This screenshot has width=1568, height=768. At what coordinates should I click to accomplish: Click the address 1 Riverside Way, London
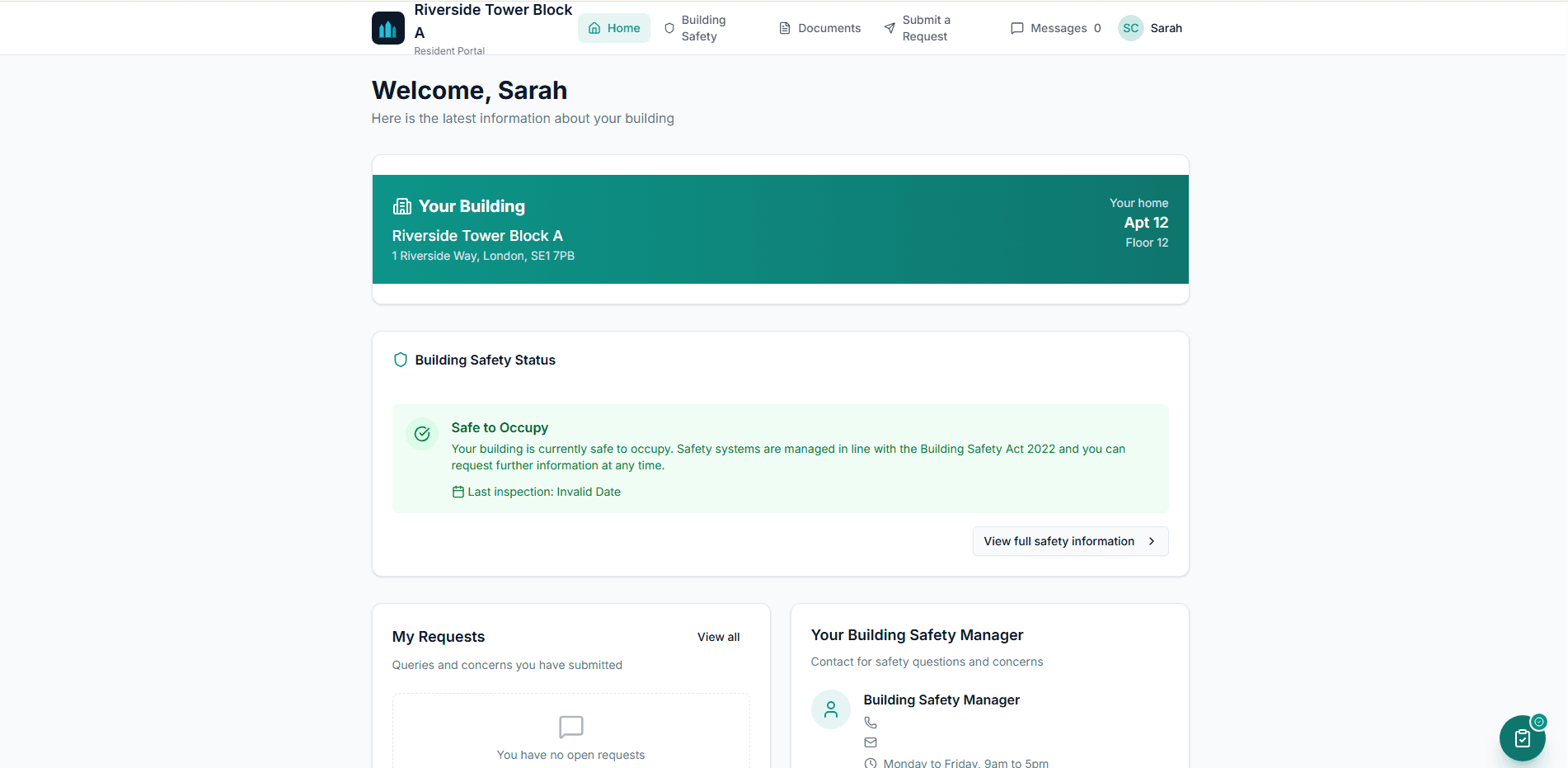click(x=483, y=256)
